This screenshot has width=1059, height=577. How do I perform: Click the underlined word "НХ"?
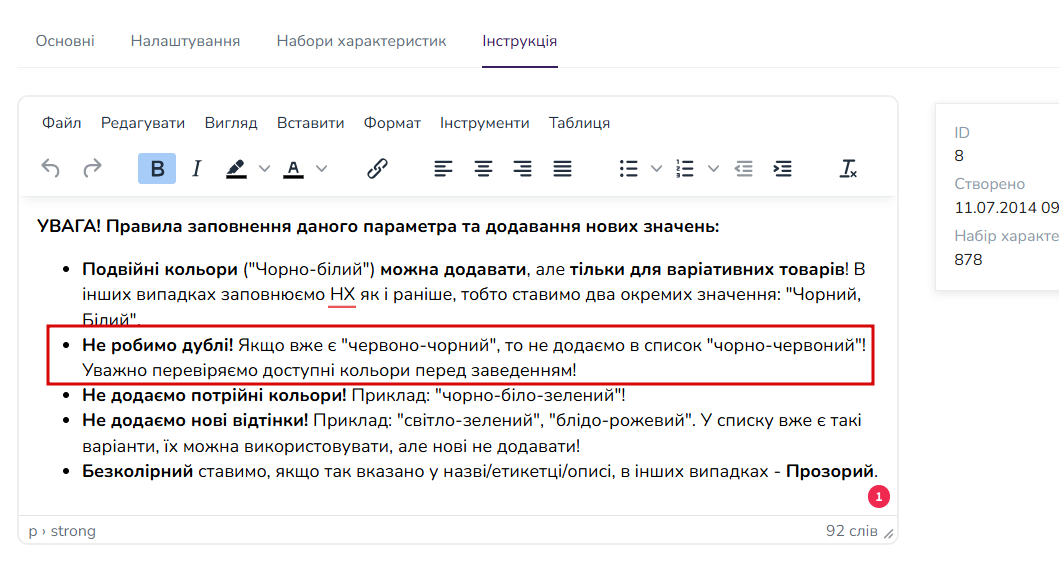tap(342, 295)
